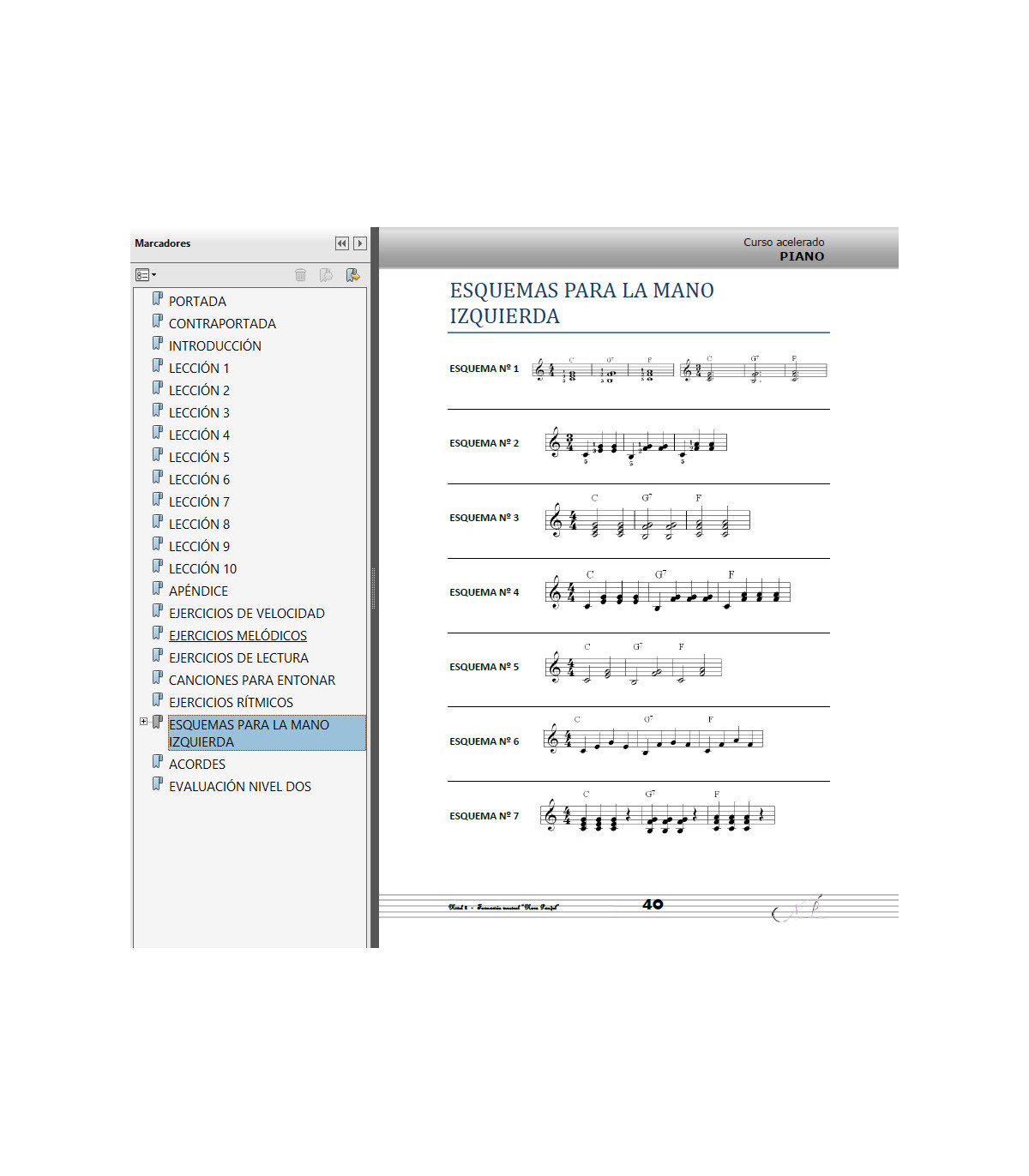Click the underlined EJERCICIOS MELÓDICOS bookmark
The width and height of the screenshot is (1029, 1176).
click(x=238, y=636)
